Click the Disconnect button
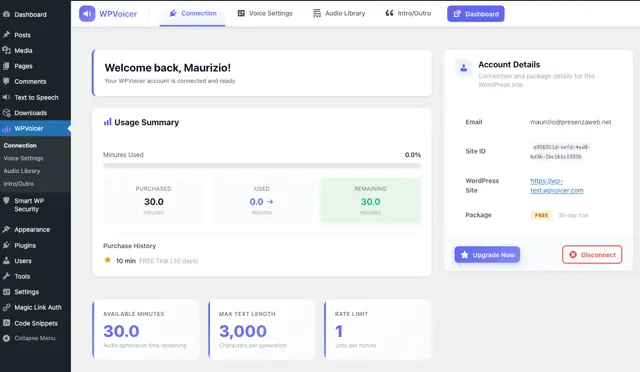The height and width of the screenshot is (372, 640). coord(592,254)
